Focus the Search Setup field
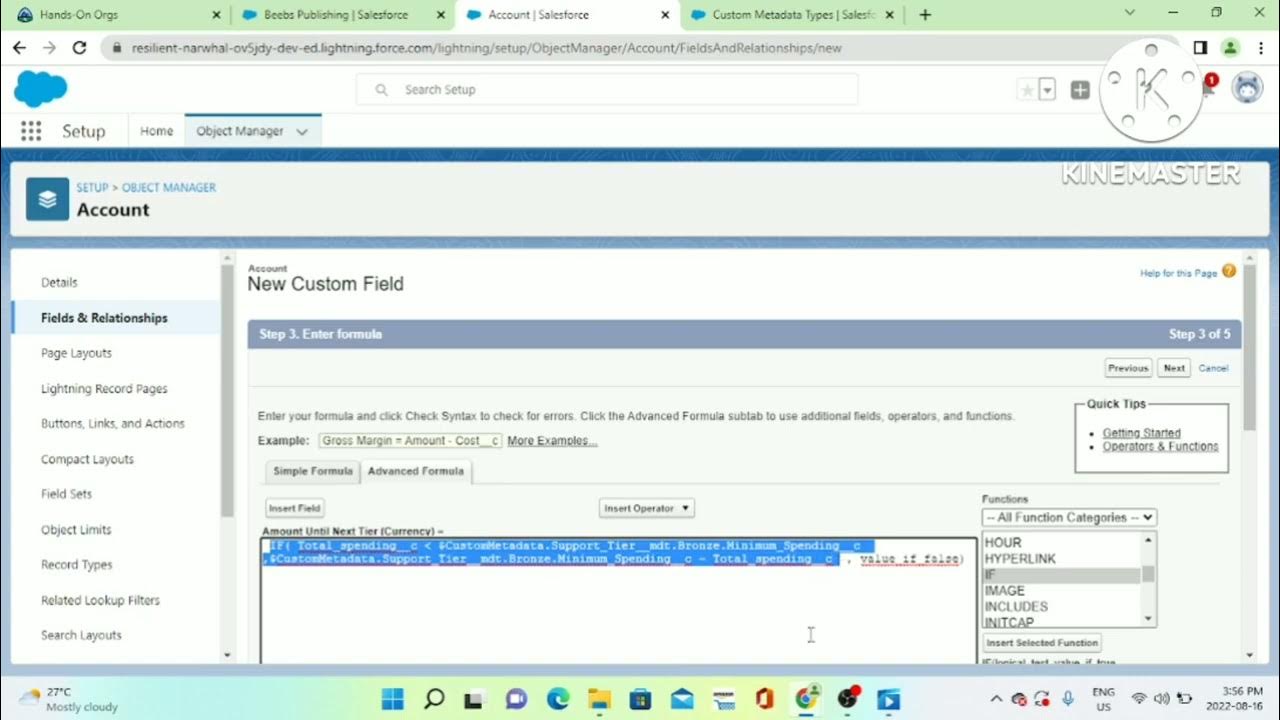 (607, 89)
